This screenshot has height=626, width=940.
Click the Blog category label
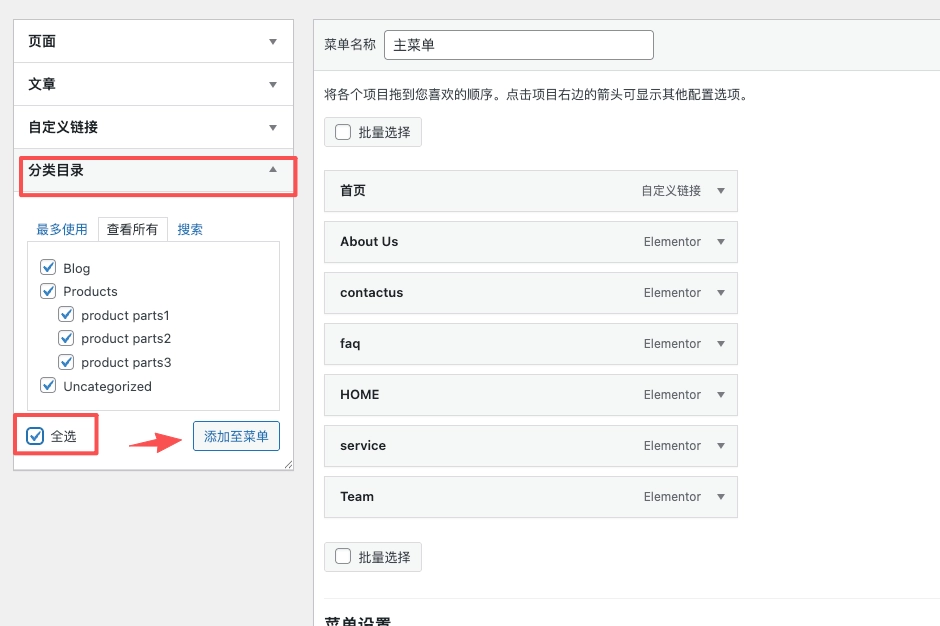77,268
